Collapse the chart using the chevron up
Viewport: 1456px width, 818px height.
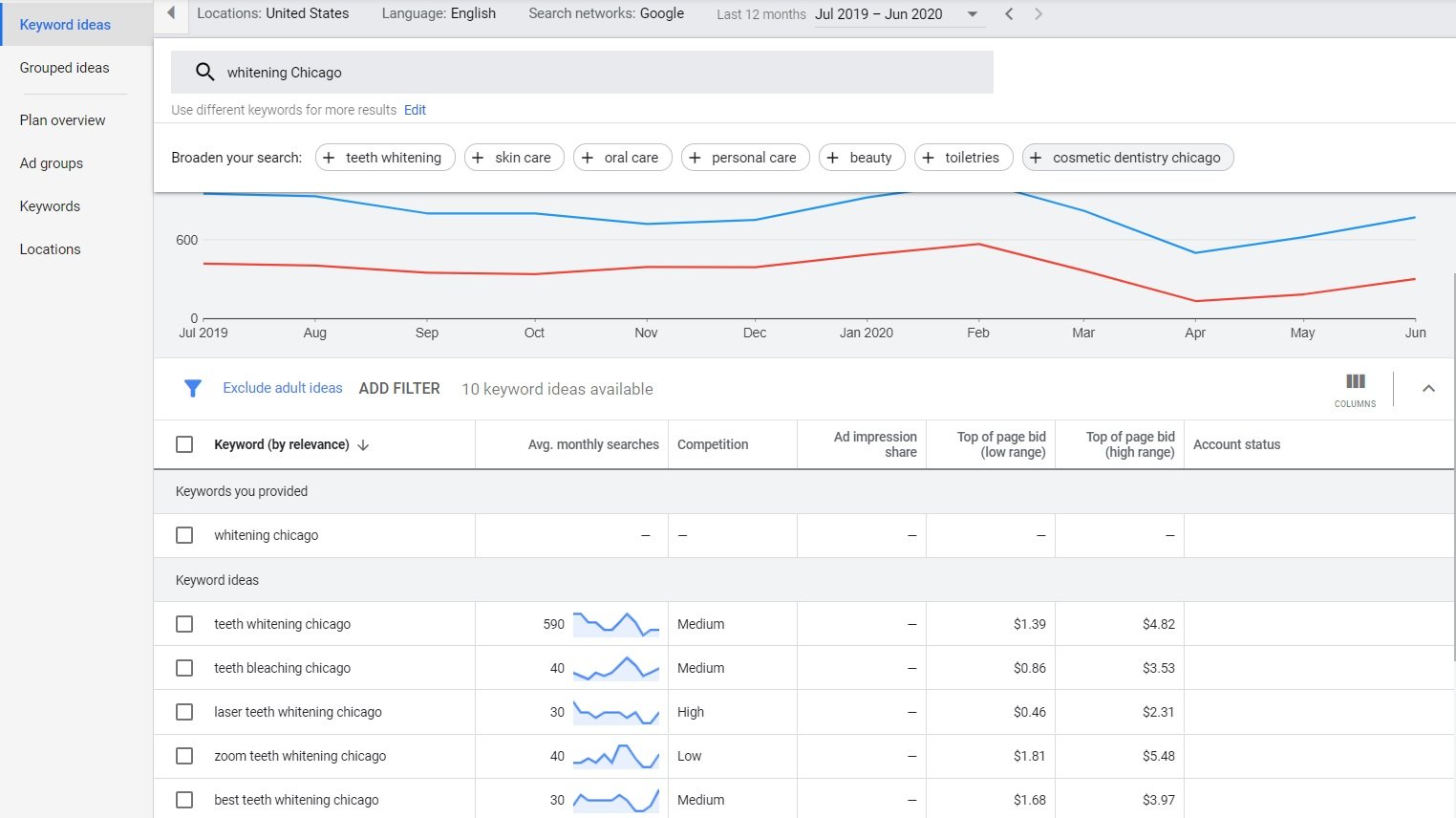pos(1428,388)
